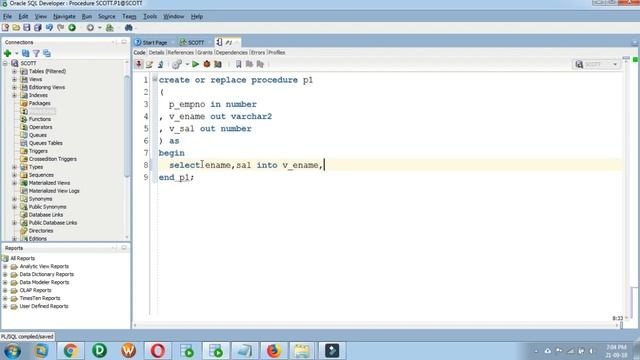The image size is (640, 360).
Task: Open the File menu
Action: [7, 16]
